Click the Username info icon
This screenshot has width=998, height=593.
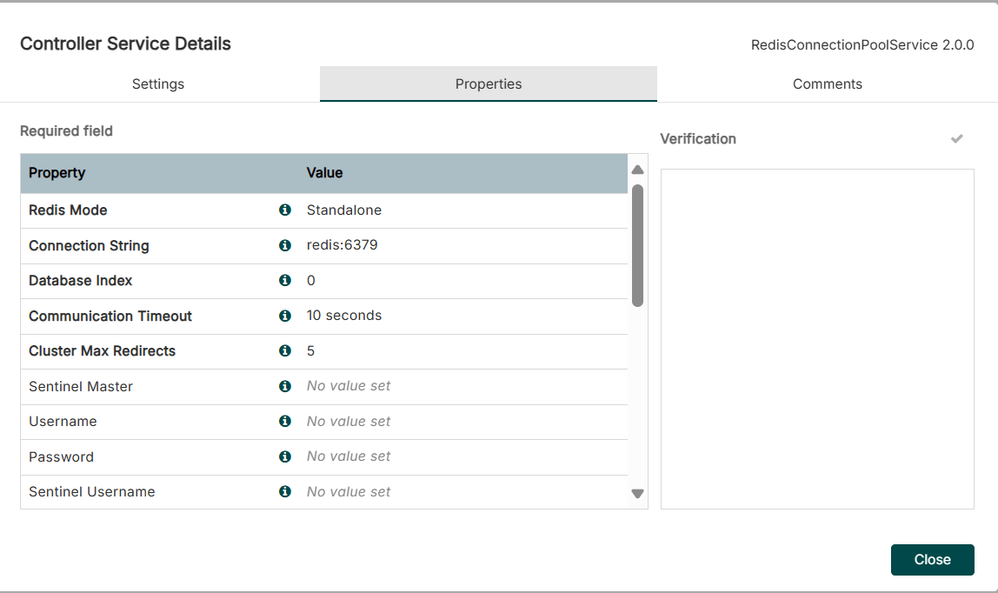pos(284,421)
